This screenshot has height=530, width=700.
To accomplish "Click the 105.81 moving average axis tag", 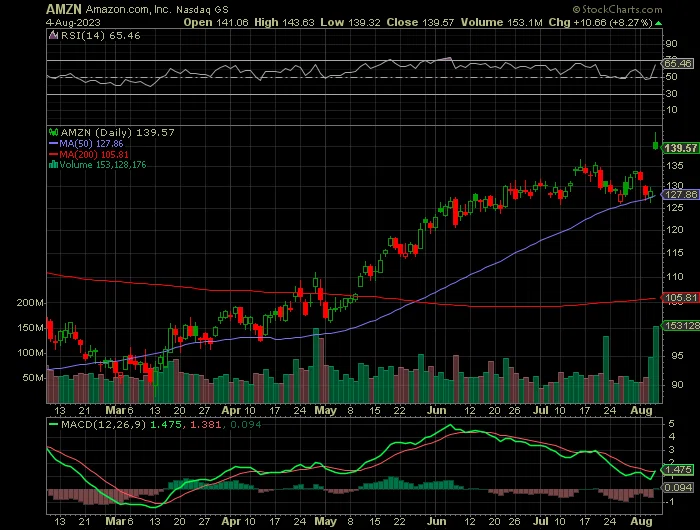I will pos(680,297).
